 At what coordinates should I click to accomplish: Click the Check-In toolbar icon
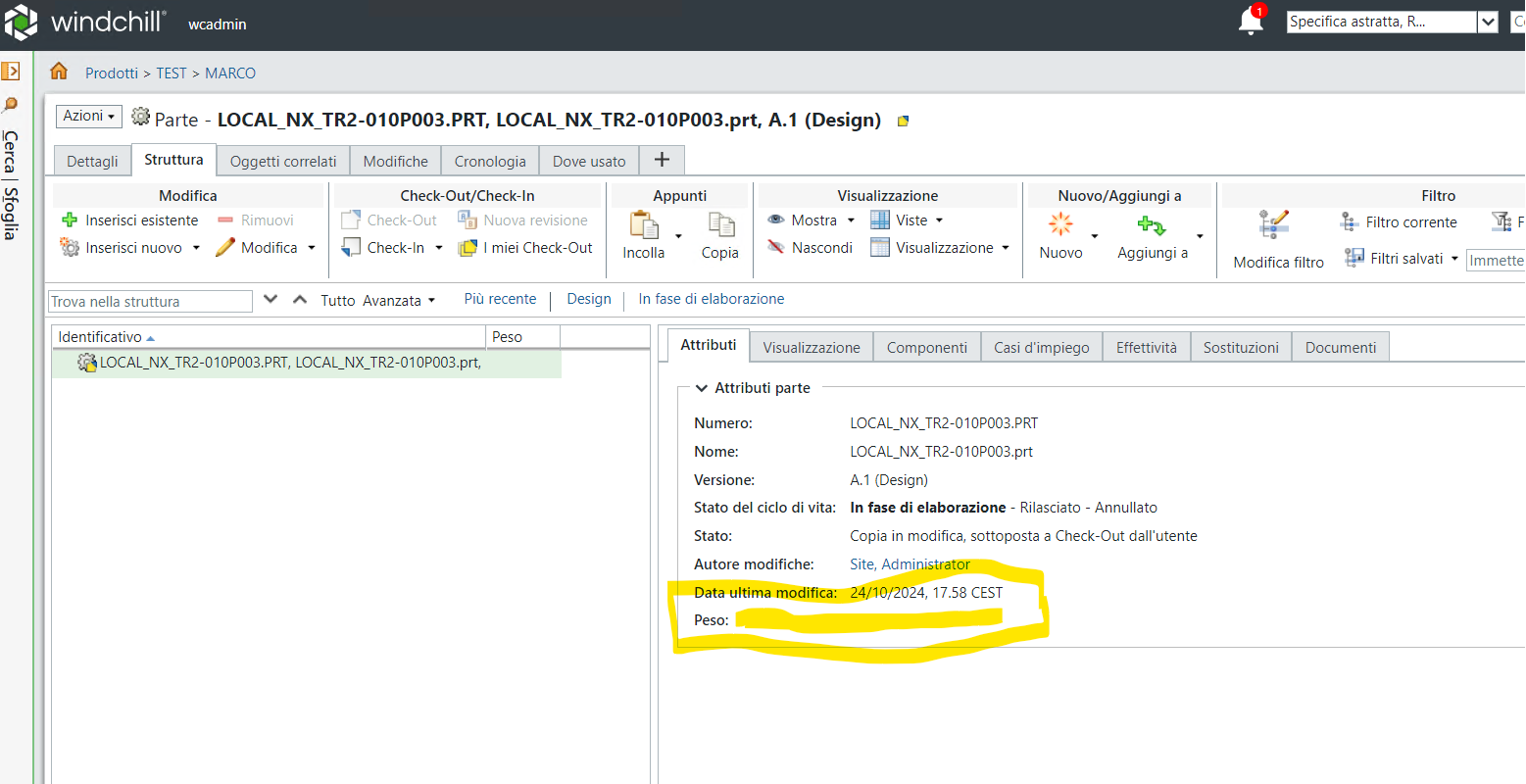(351, 248)
